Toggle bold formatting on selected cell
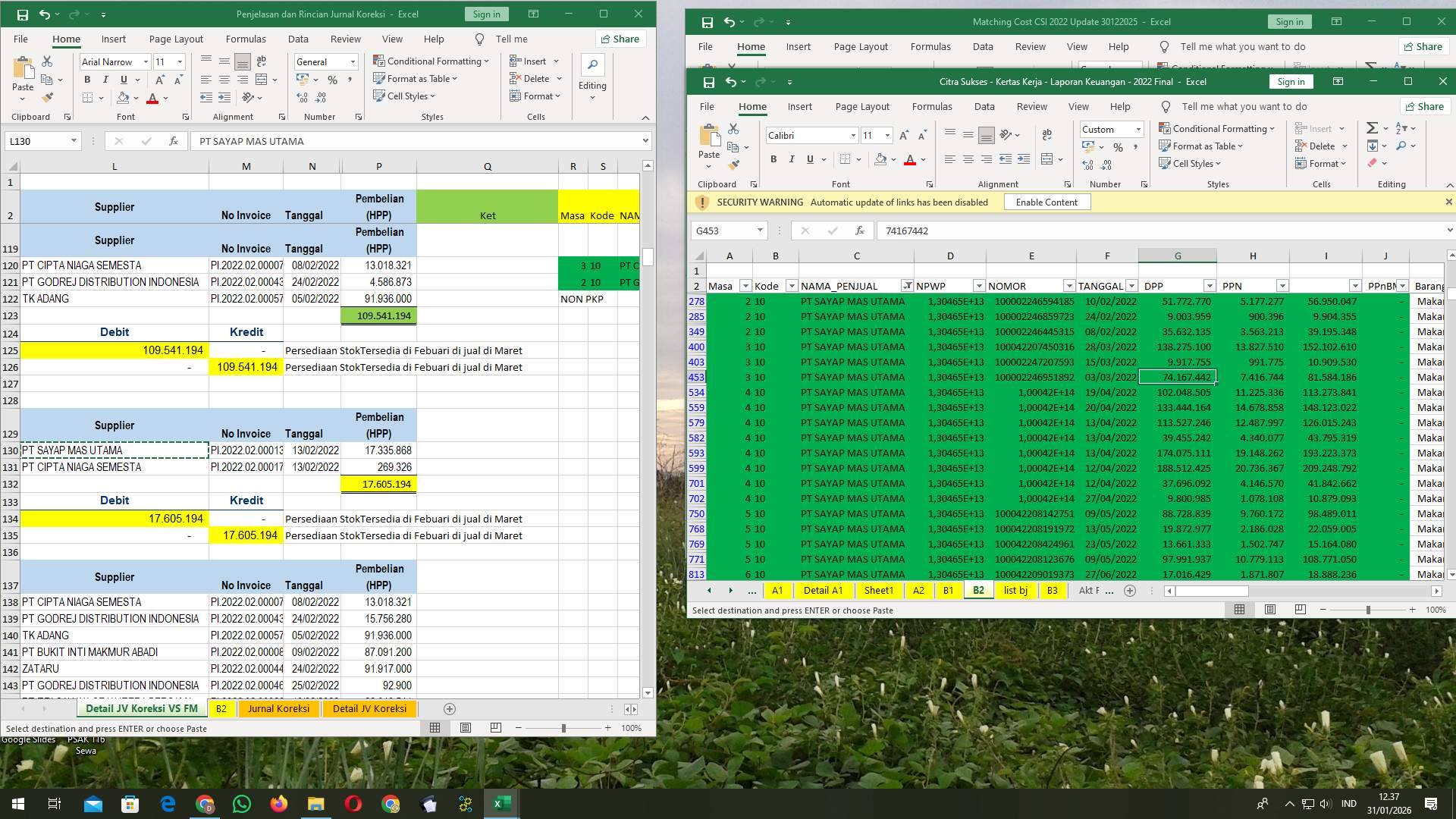Viewport: 1456px width, 819px height. 774,159
